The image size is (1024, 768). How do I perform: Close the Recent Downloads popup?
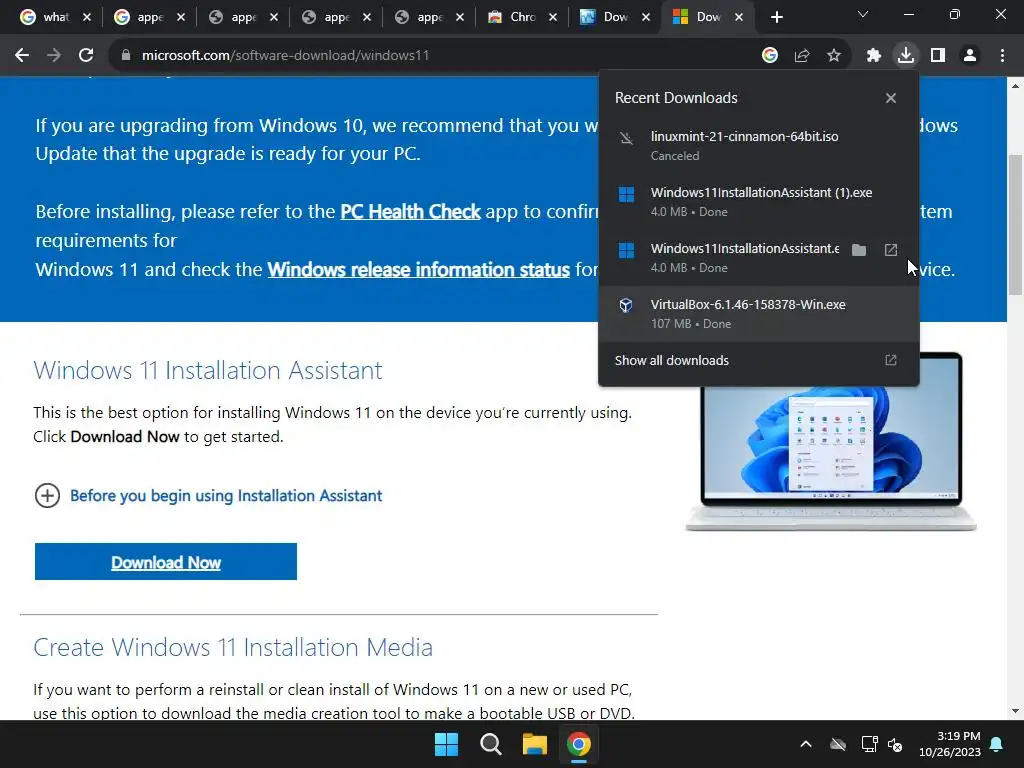click(x=891, y=98)
